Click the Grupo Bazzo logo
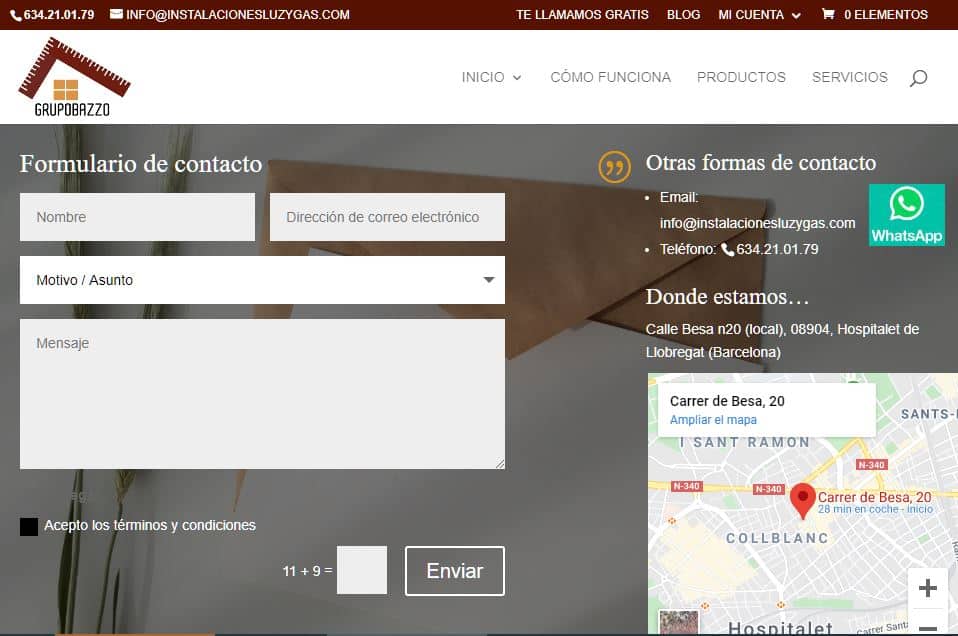Screen dimensions: 958x636 pyautogui.click(x=74, y=77)
